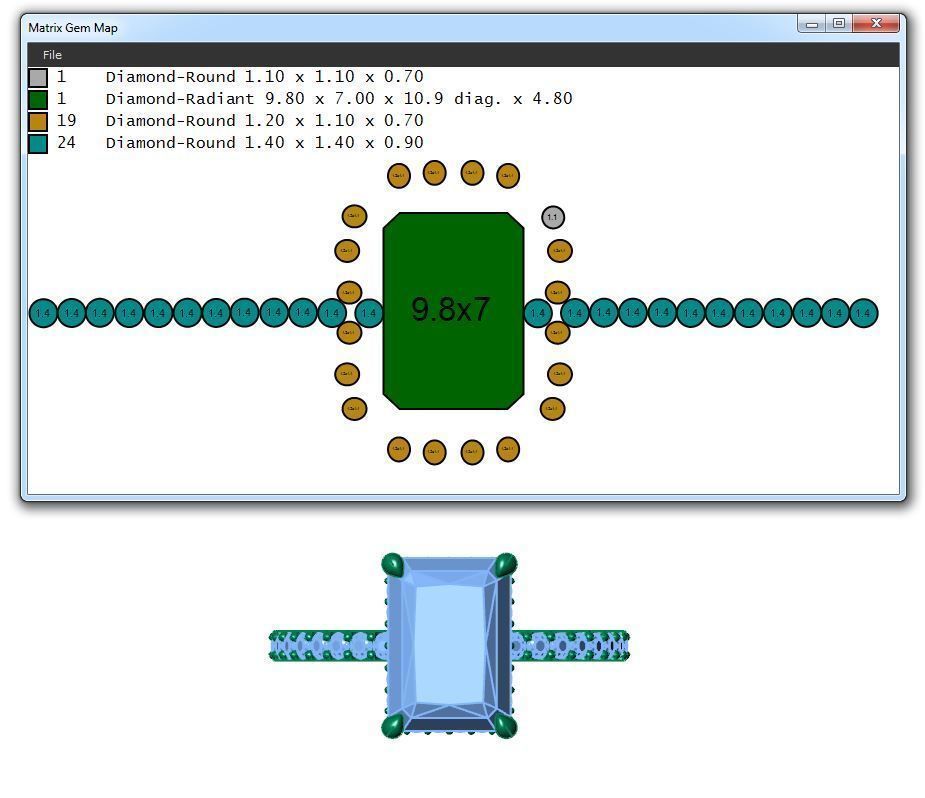Click the green 9.8x7 radiant center stone
The image size is (925, 798).
[x=453, y=311]
